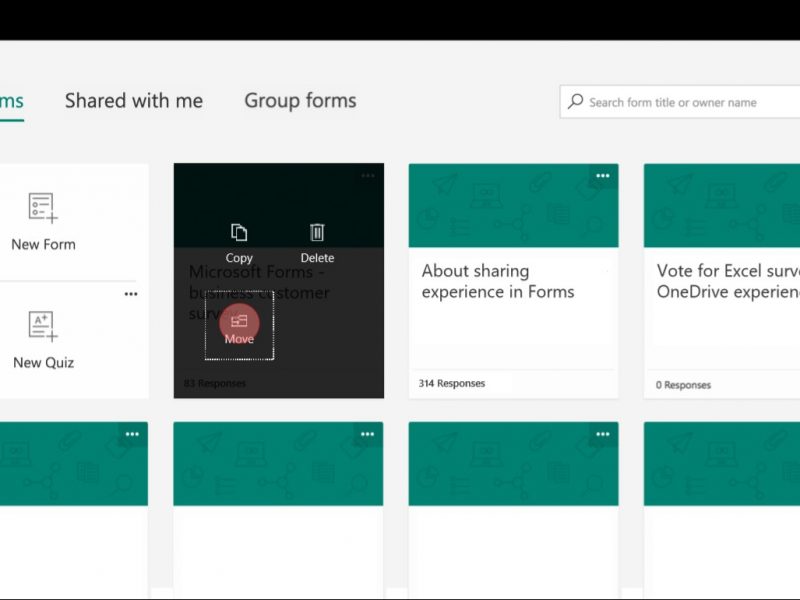Click the 314 Responses text
800x600 pixels.
452,383
